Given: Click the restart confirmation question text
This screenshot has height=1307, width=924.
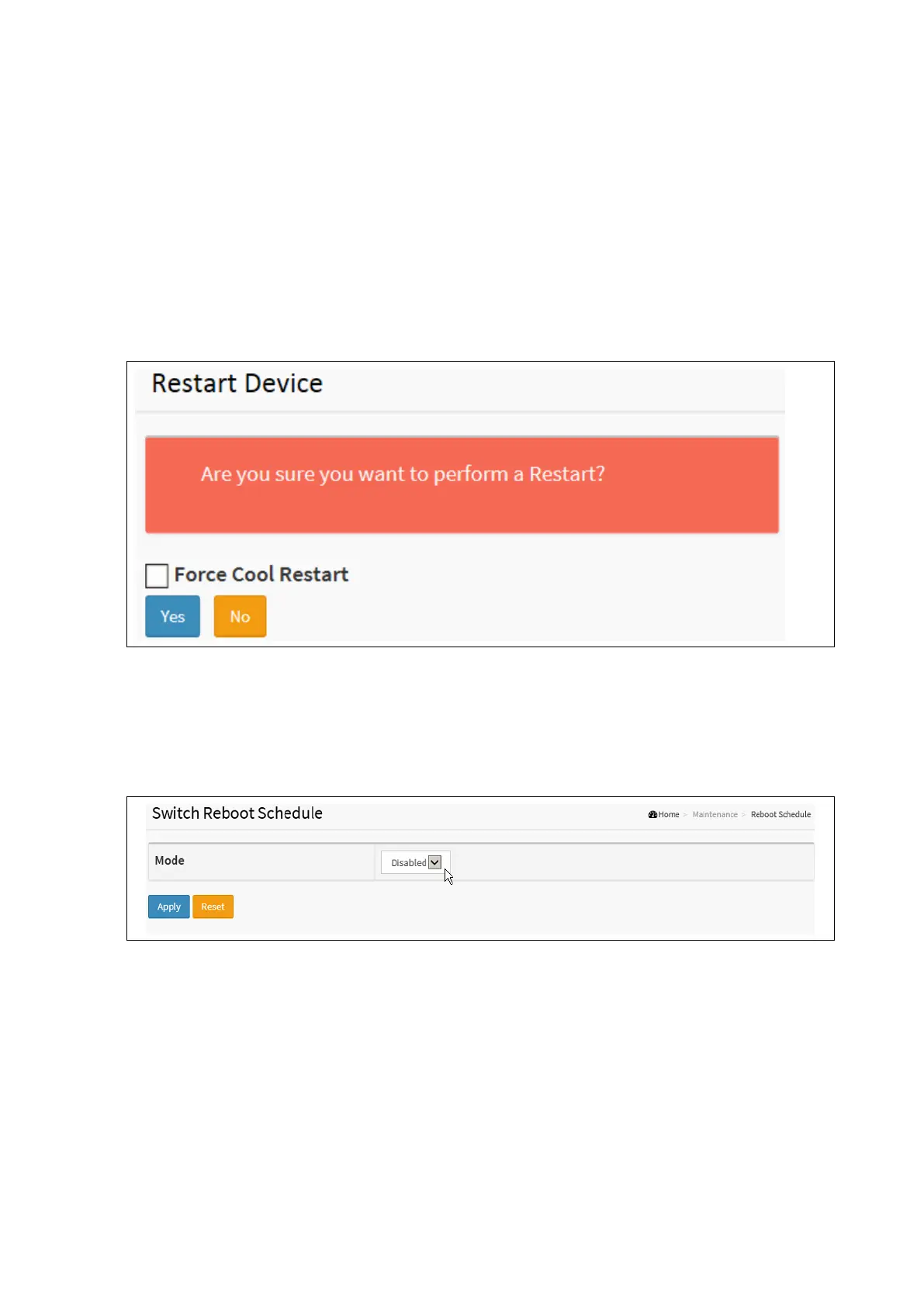Looking at the screenshot, I should click(x=403, y=474).
